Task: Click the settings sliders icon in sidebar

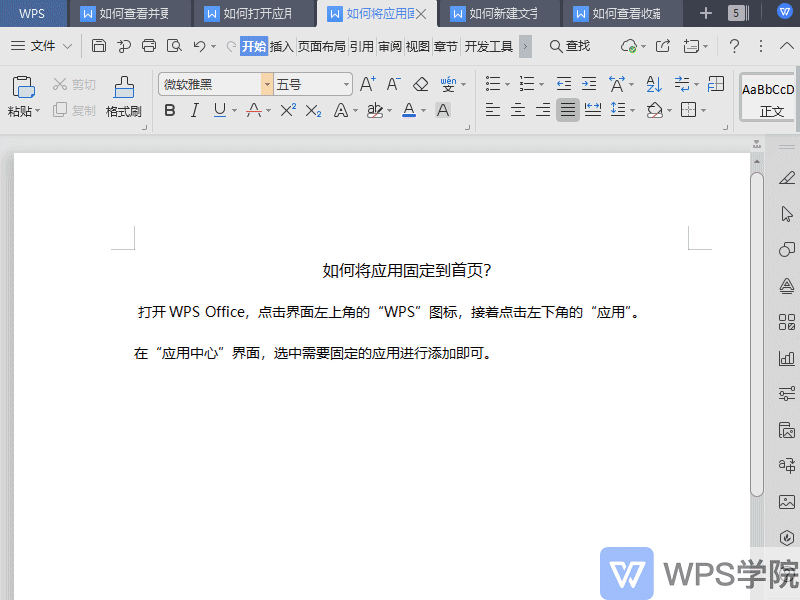Action: tap(787, 393)
